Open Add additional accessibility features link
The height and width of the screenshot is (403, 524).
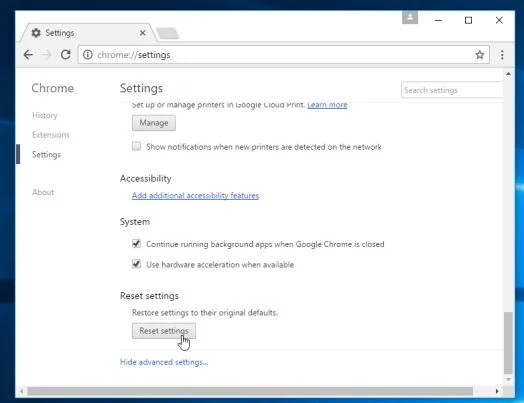tap(195, 195)
